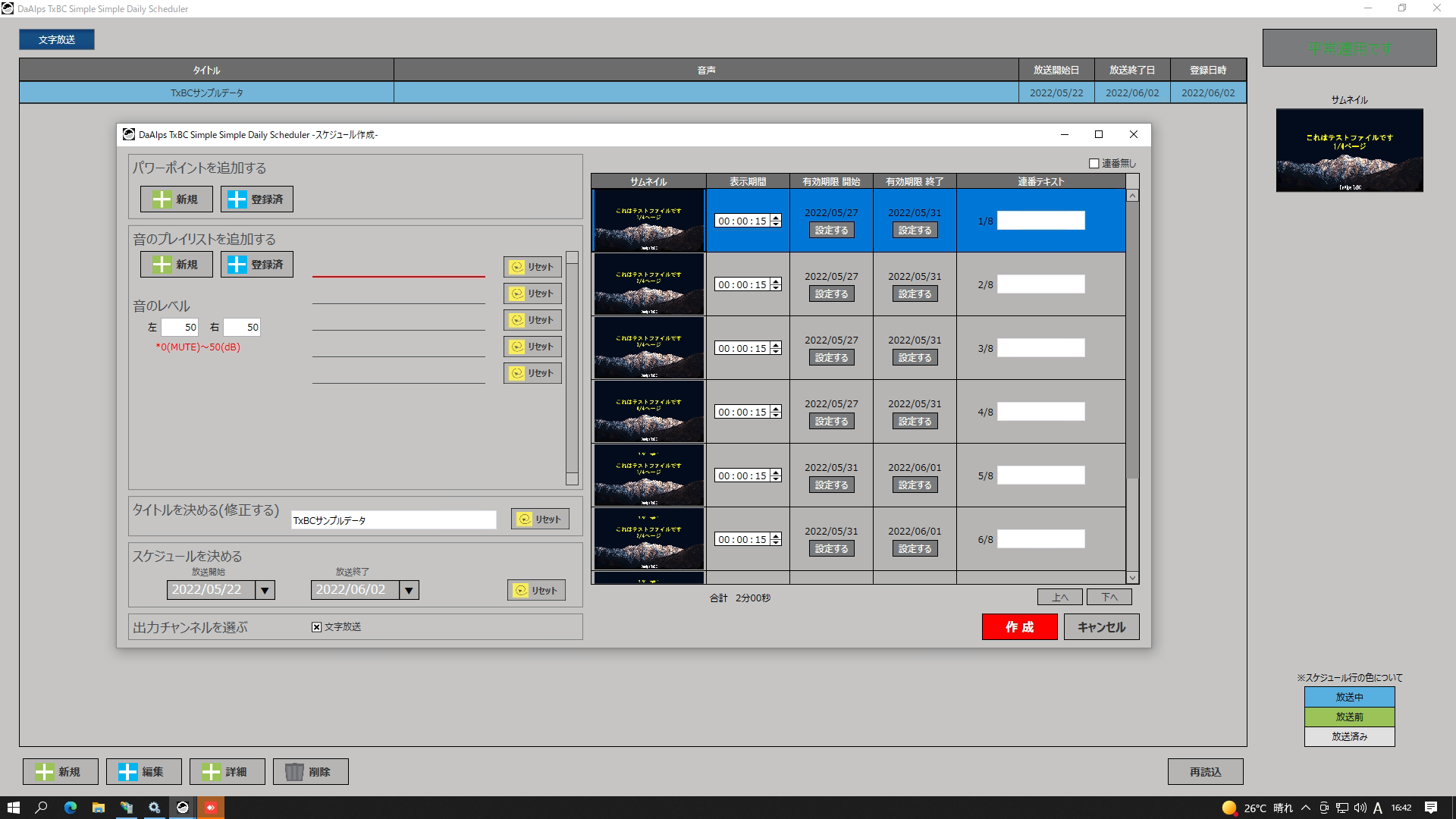The width and height of the screenshot is (1456, 819).
Task: Adjust display duration spinner for row 4/8
Action: (x=776, y=412)
